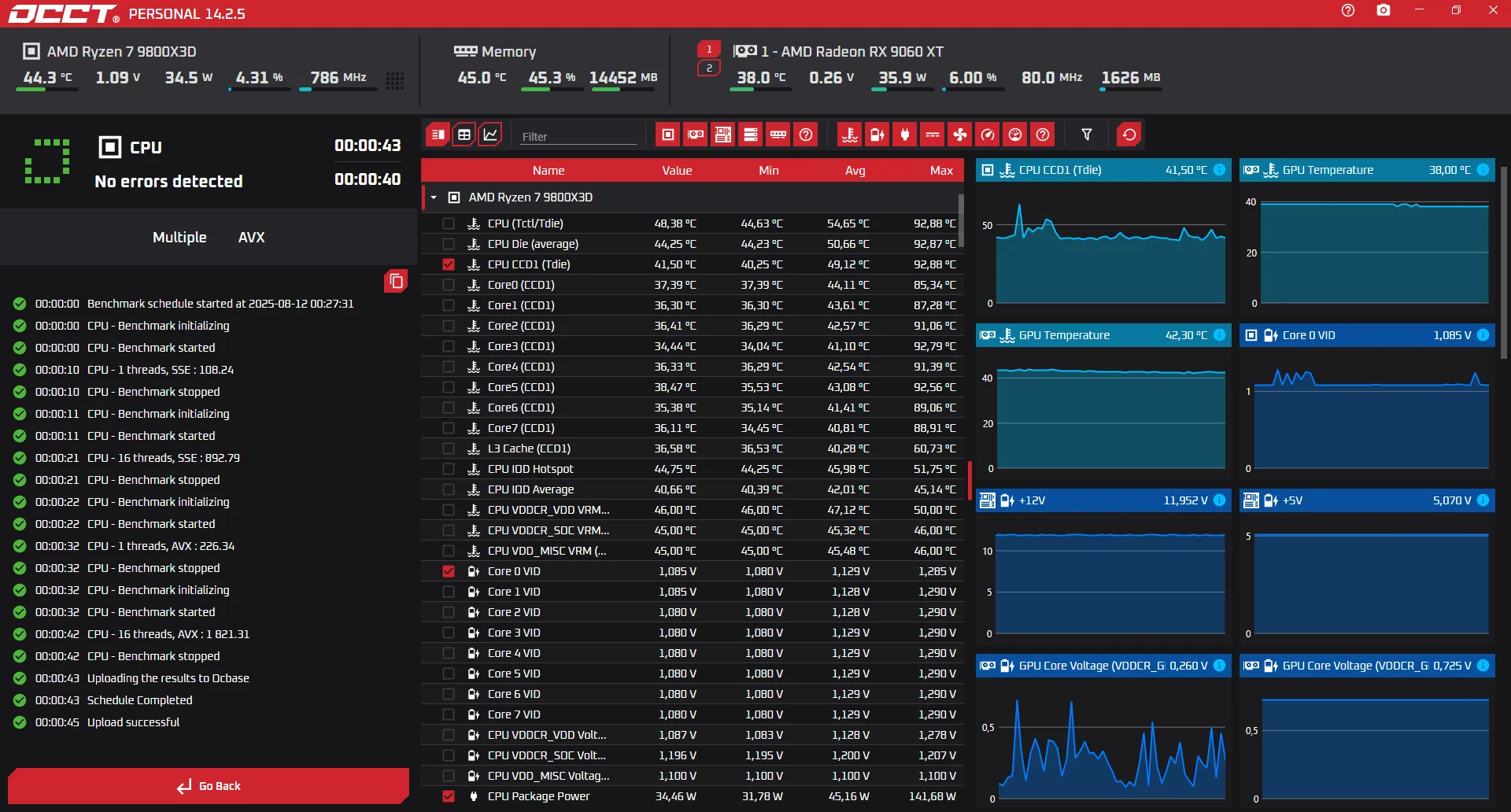1511x812 pixels.
Task: Uncheck the CPU CCD1 (Tdie) checkbox
Action: (x=449, y=264)
